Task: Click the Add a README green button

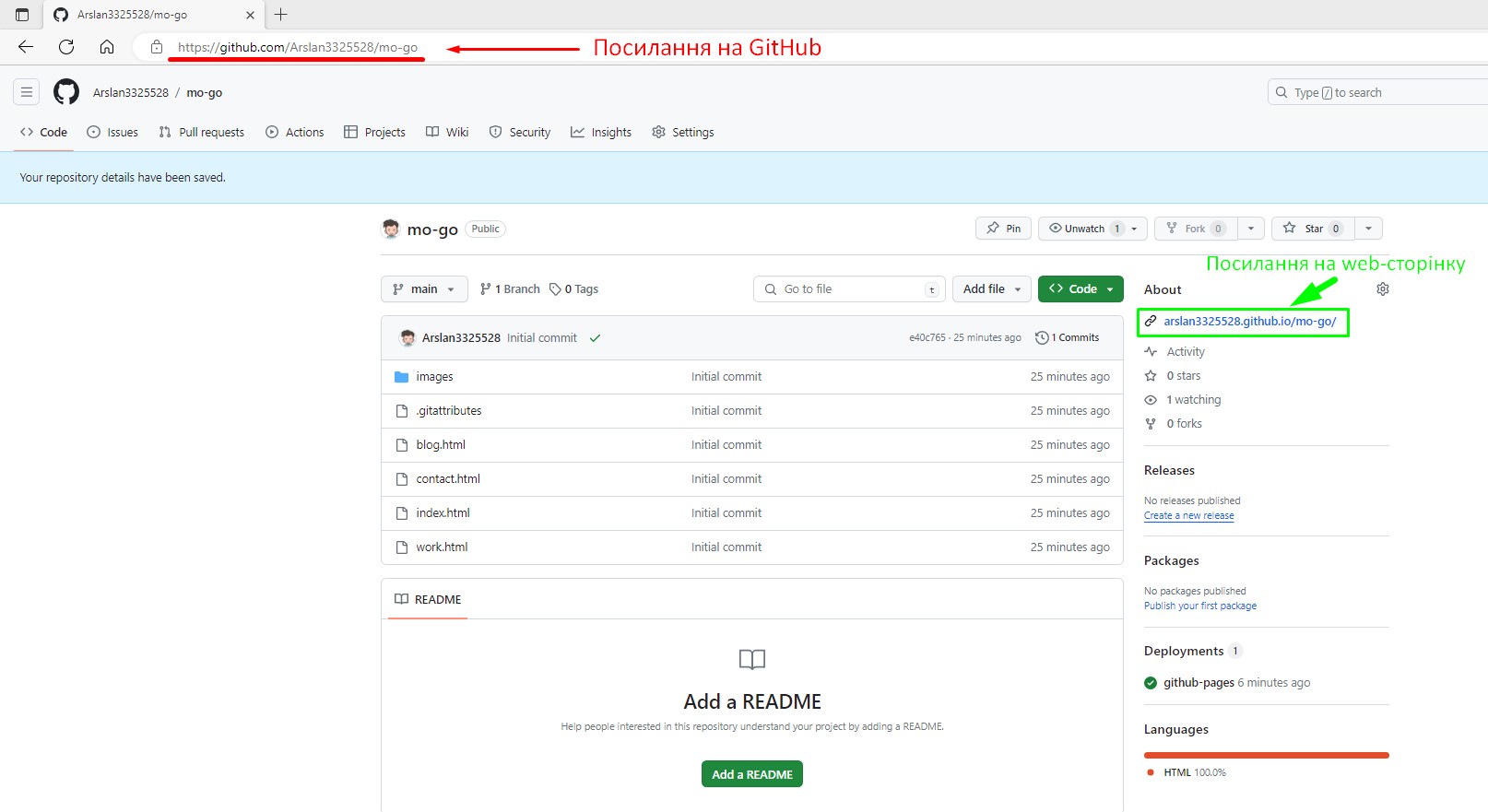Action: point(752,774)
